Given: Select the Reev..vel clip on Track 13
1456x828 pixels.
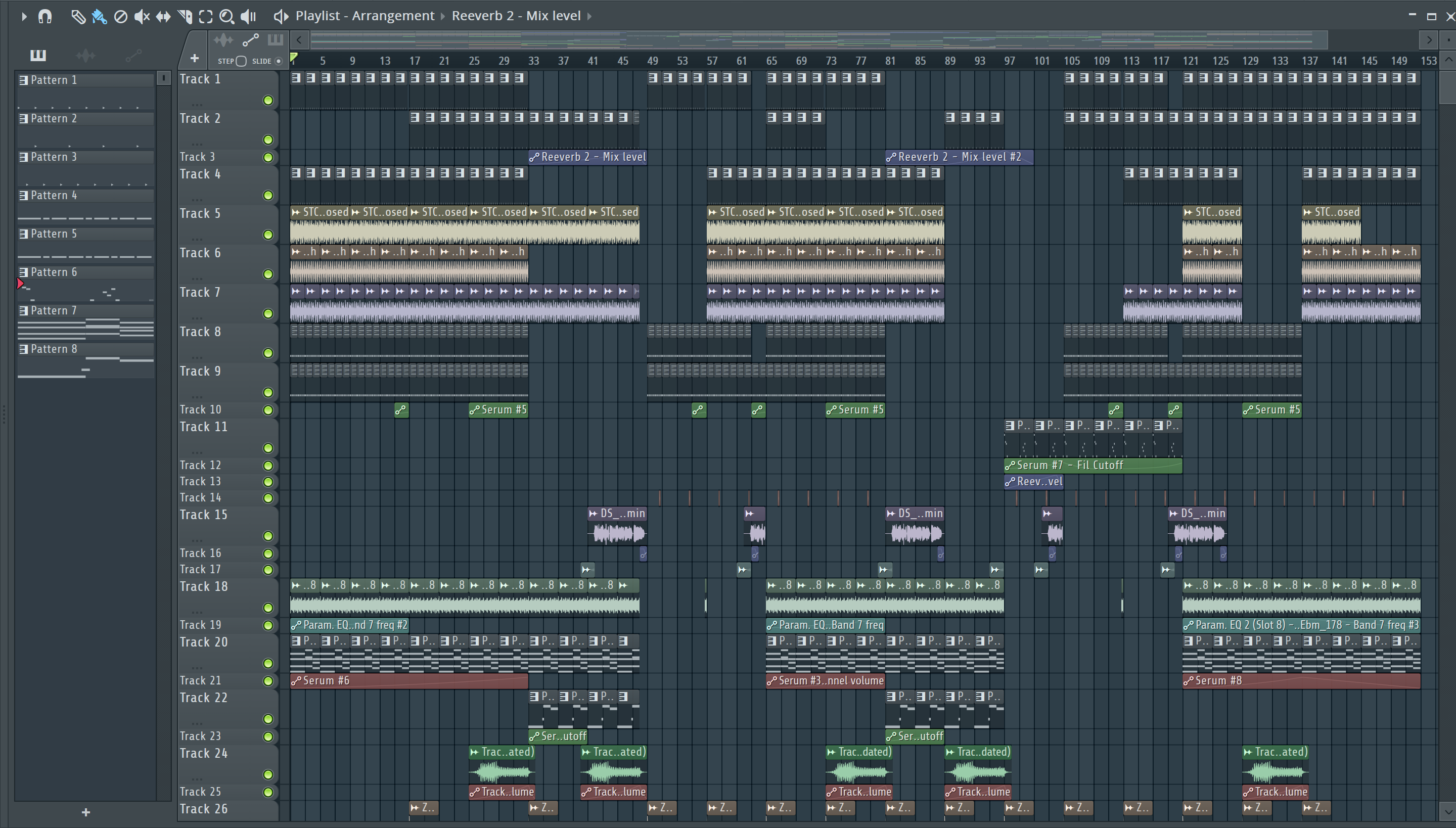Looking at the screenshot, I should pos(1033,482).
